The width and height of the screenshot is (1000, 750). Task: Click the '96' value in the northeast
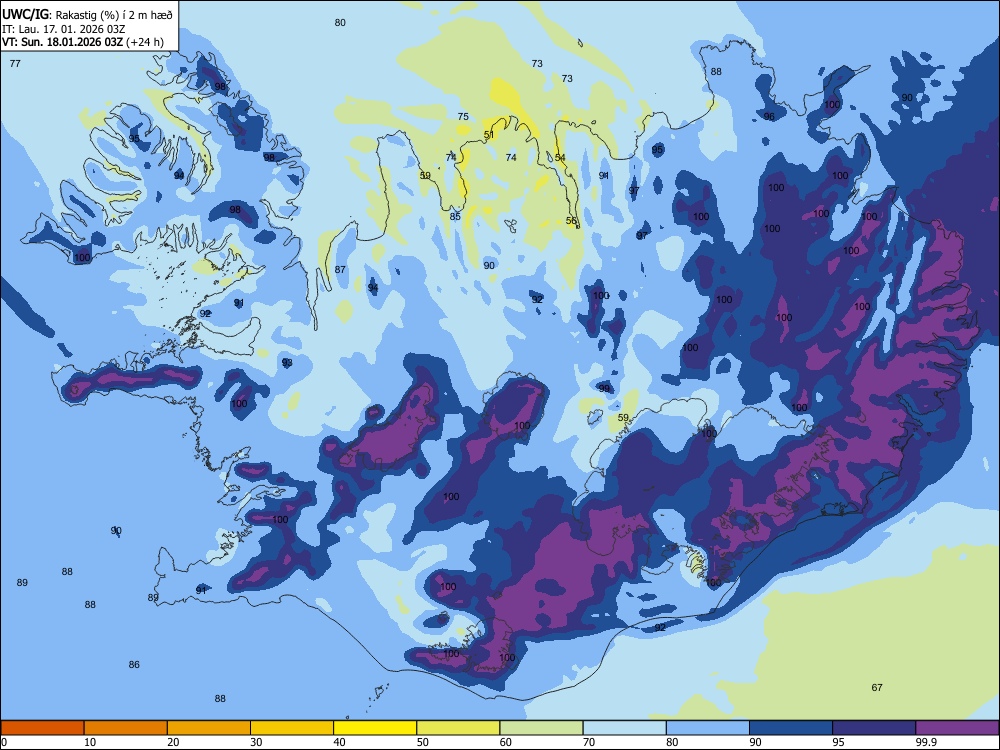[769, 117]
